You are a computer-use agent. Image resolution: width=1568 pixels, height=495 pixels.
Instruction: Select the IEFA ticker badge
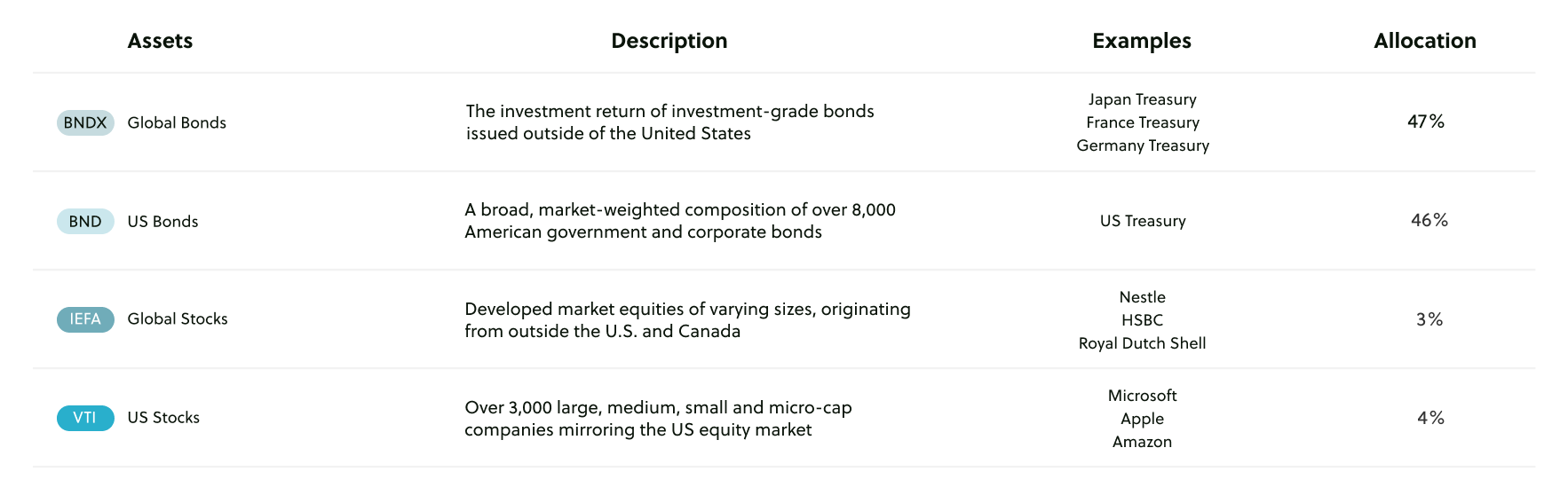[x=85, y=319]
